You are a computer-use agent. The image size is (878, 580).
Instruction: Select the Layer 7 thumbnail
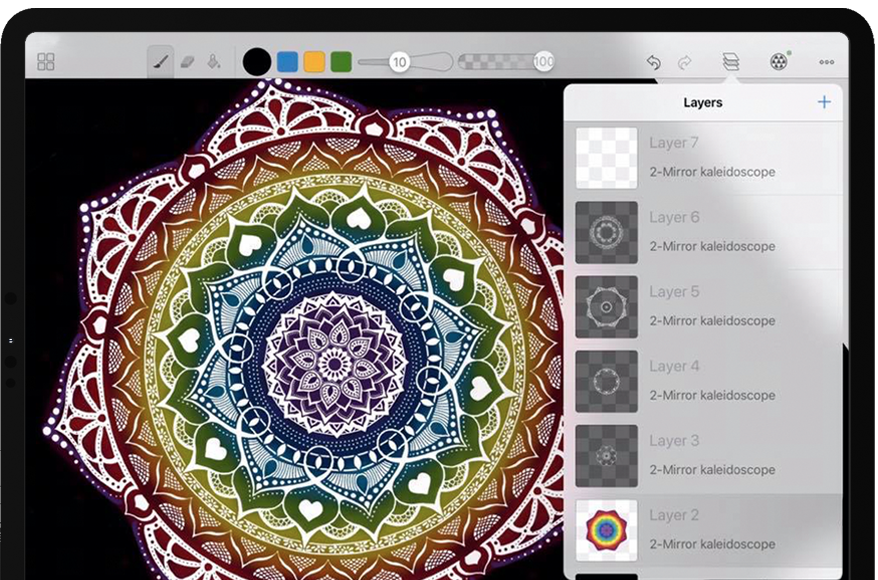pos(606,158)
